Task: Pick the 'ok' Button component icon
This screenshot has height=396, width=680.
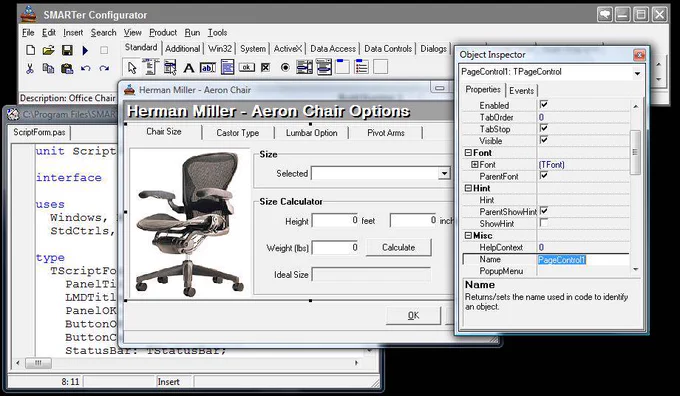Action: (246, 67)
